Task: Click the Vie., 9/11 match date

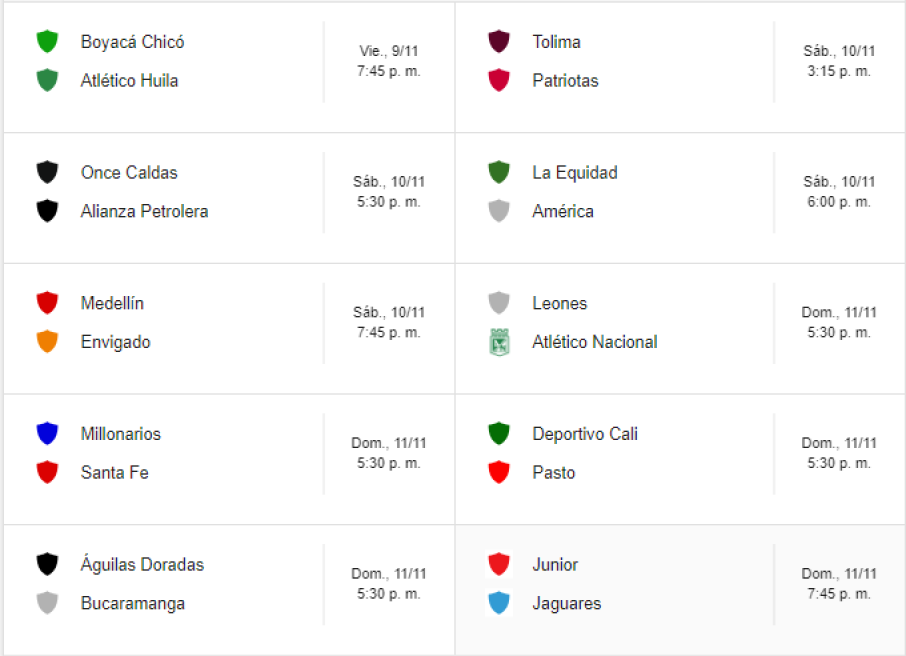Action: pos(389,51)
